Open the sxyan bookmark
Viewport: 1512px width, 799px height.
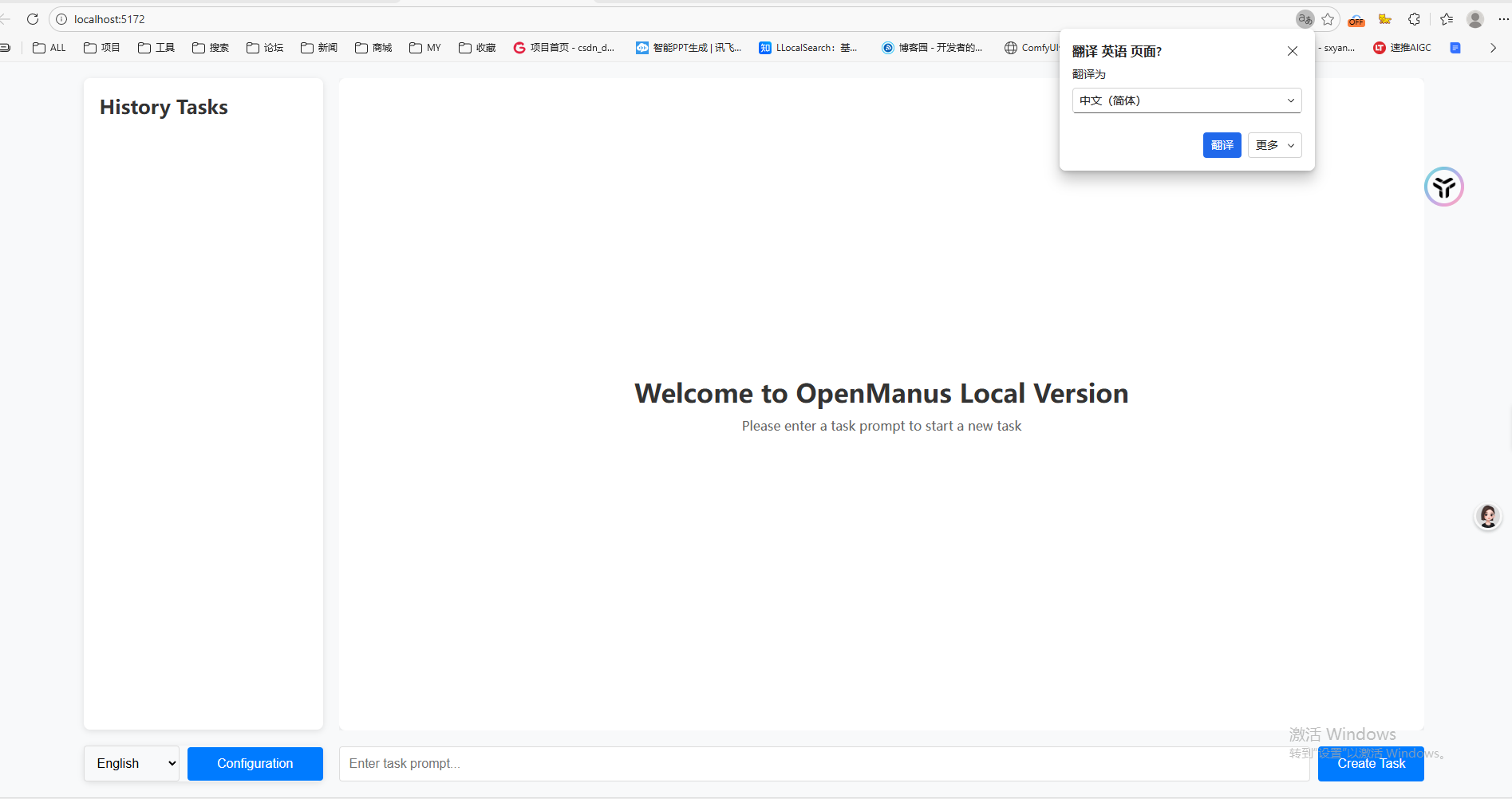[x=1336, y=48]
